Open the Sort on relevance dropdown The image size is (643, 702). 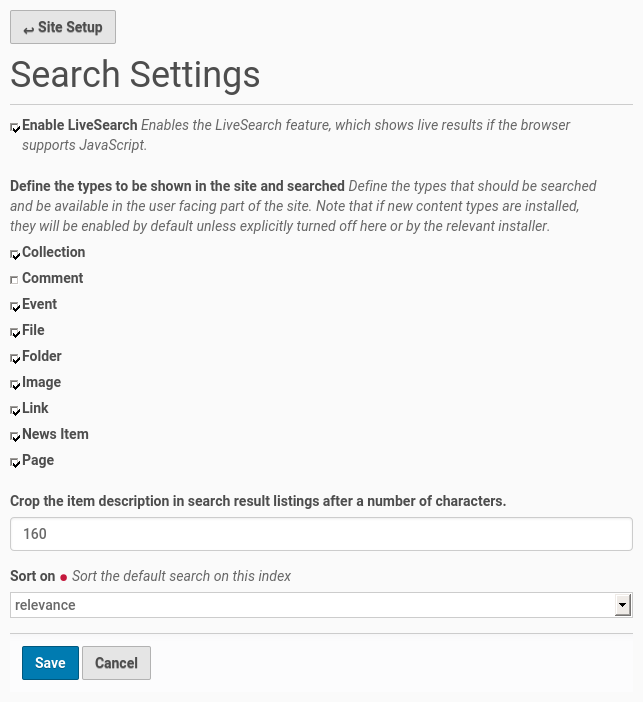[x=312, y=605]
